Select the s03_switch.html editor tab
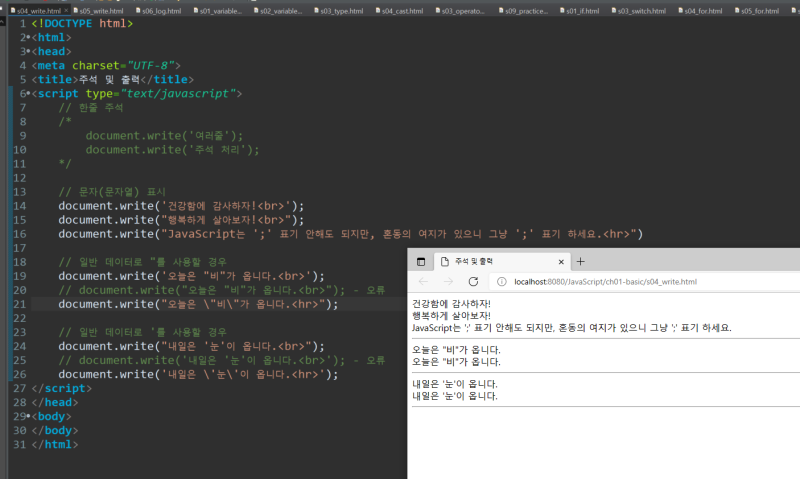This screenshot has width=800, height=479. 639,11
